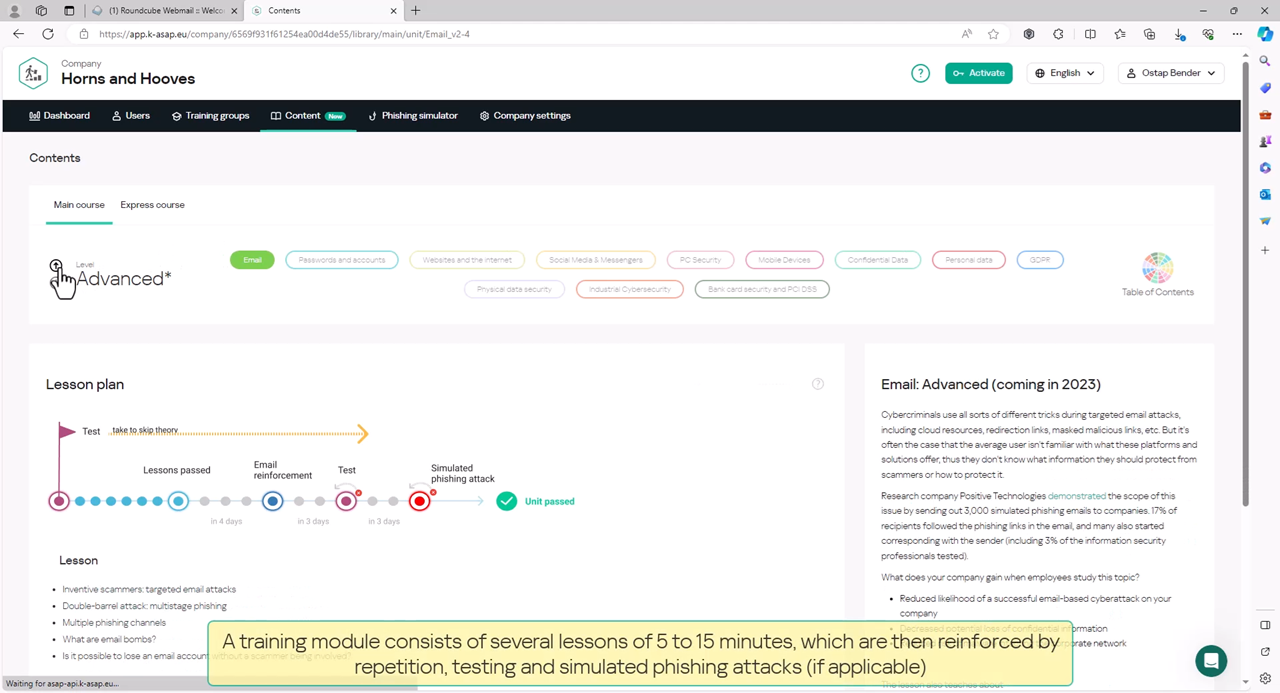Switch to the Express course tab

click(x=152, y=205)
